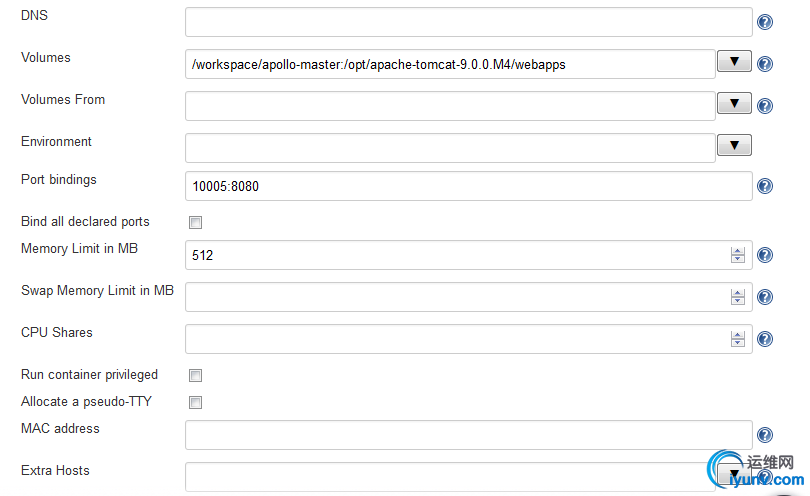Image resolution: width=810 pixels, height=496 pixels.
Task: Click the Port bindings field with 10005:8080
Action: click(469, 186)
